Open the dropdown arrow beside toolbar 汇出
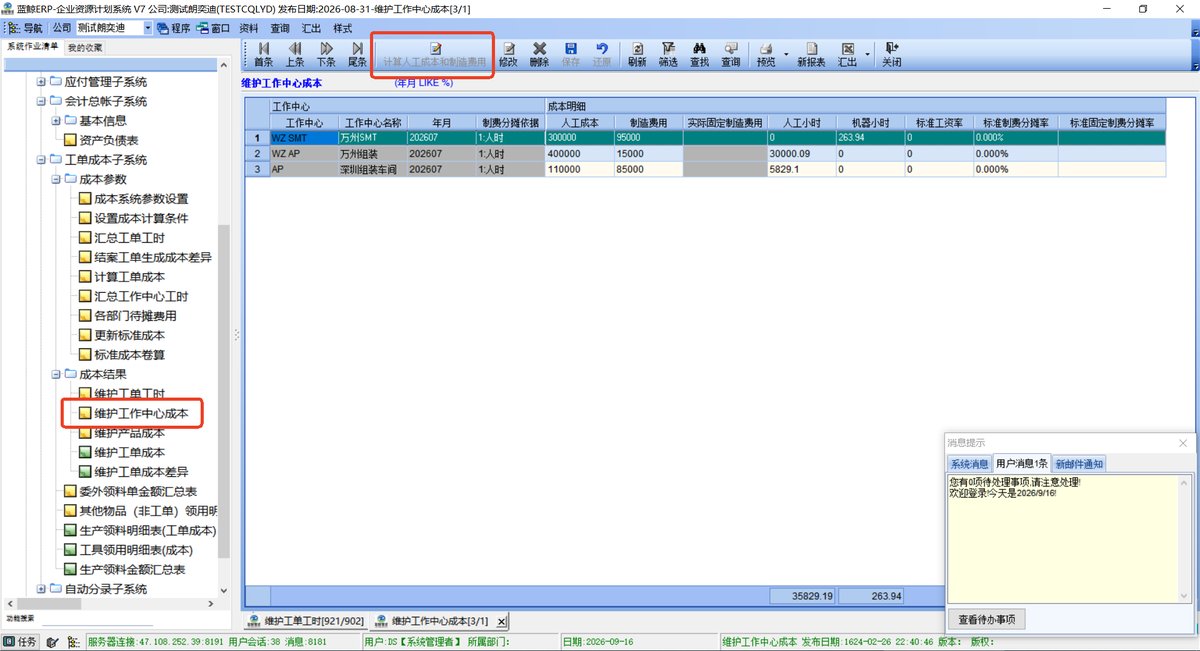This screenshot has height=651, width=1200. coord(865,54)
